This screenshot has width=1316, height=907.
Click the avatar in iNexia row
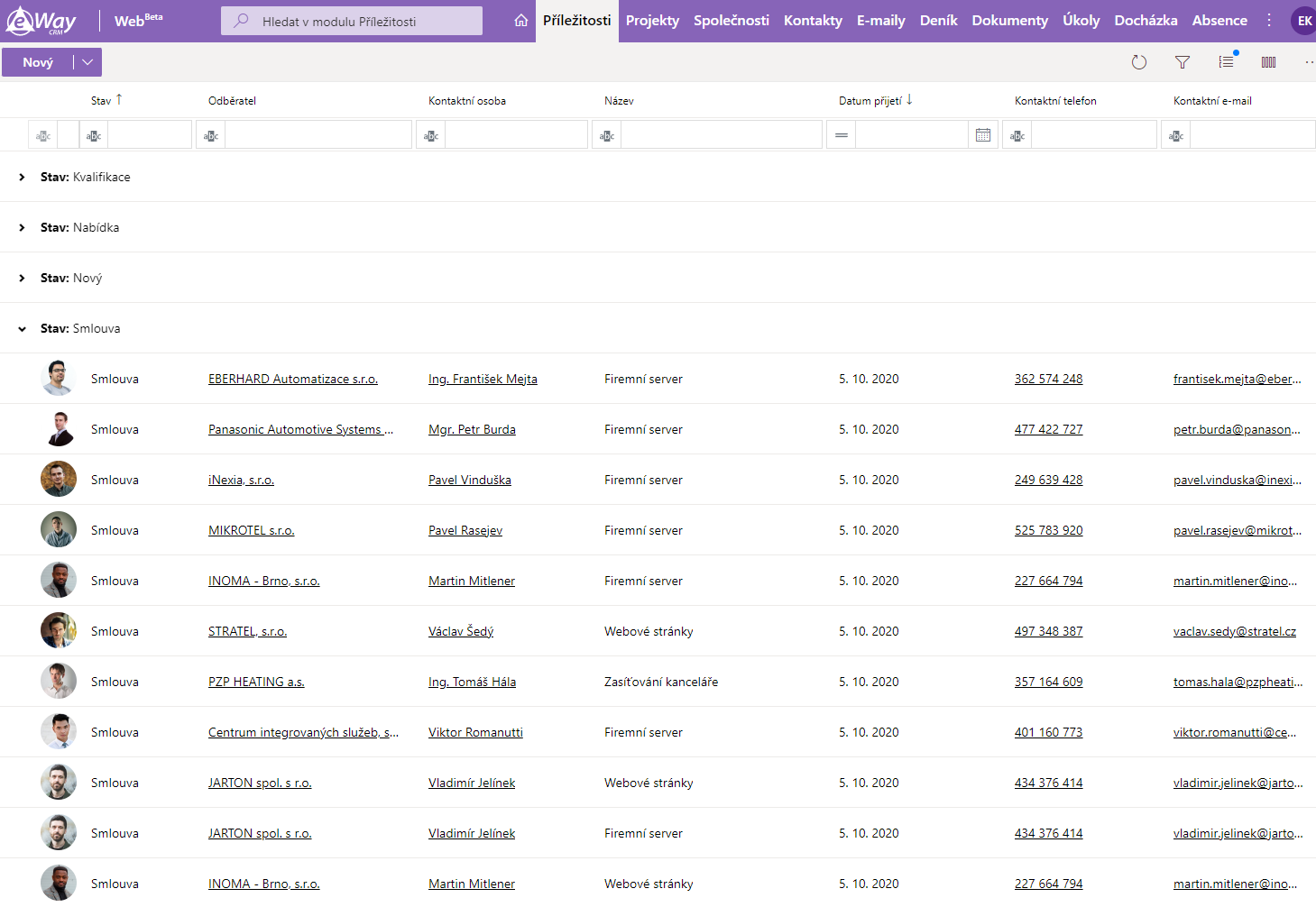59,480
